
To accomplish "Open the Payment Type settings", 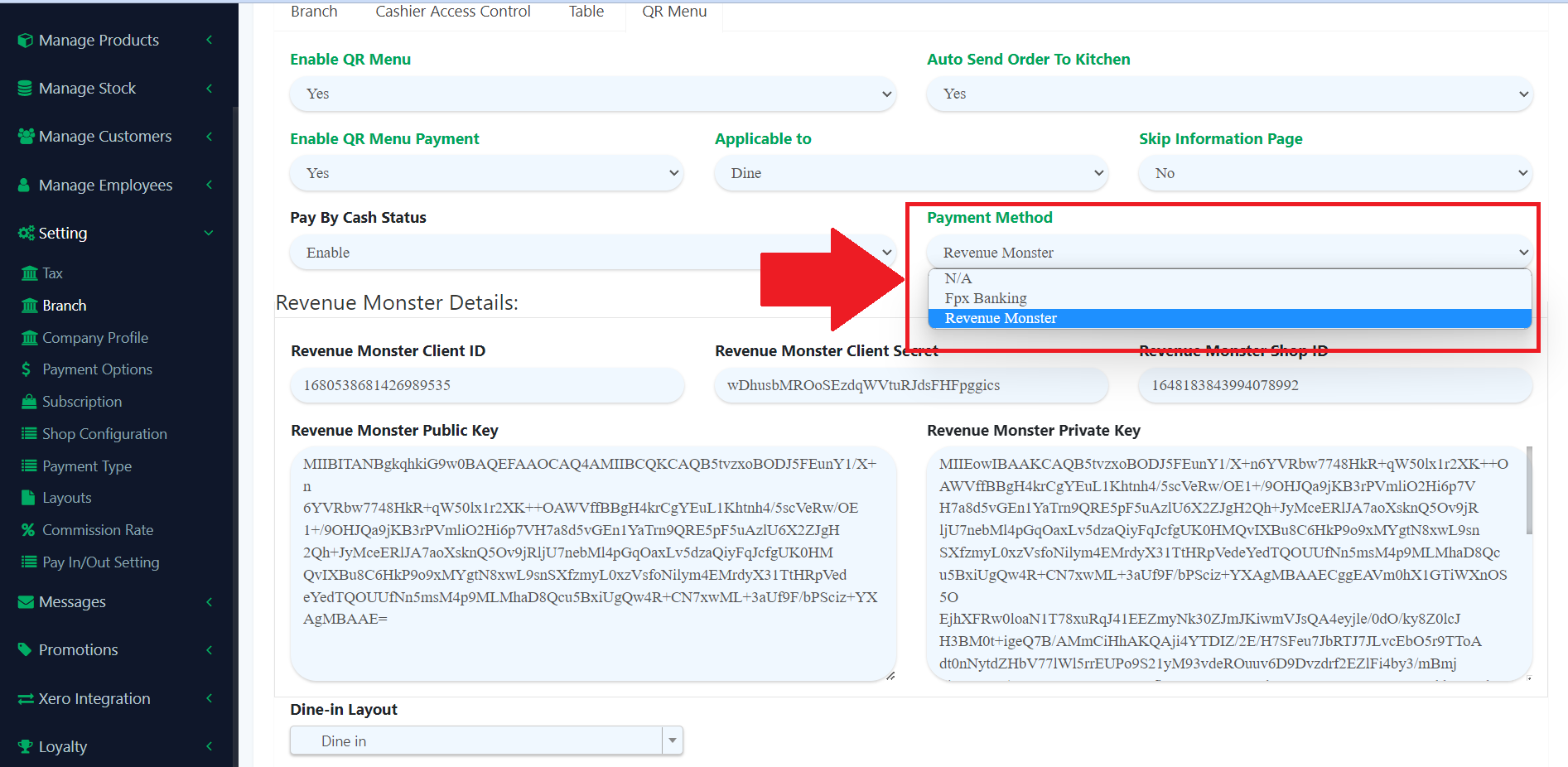I will click(84, 466).
